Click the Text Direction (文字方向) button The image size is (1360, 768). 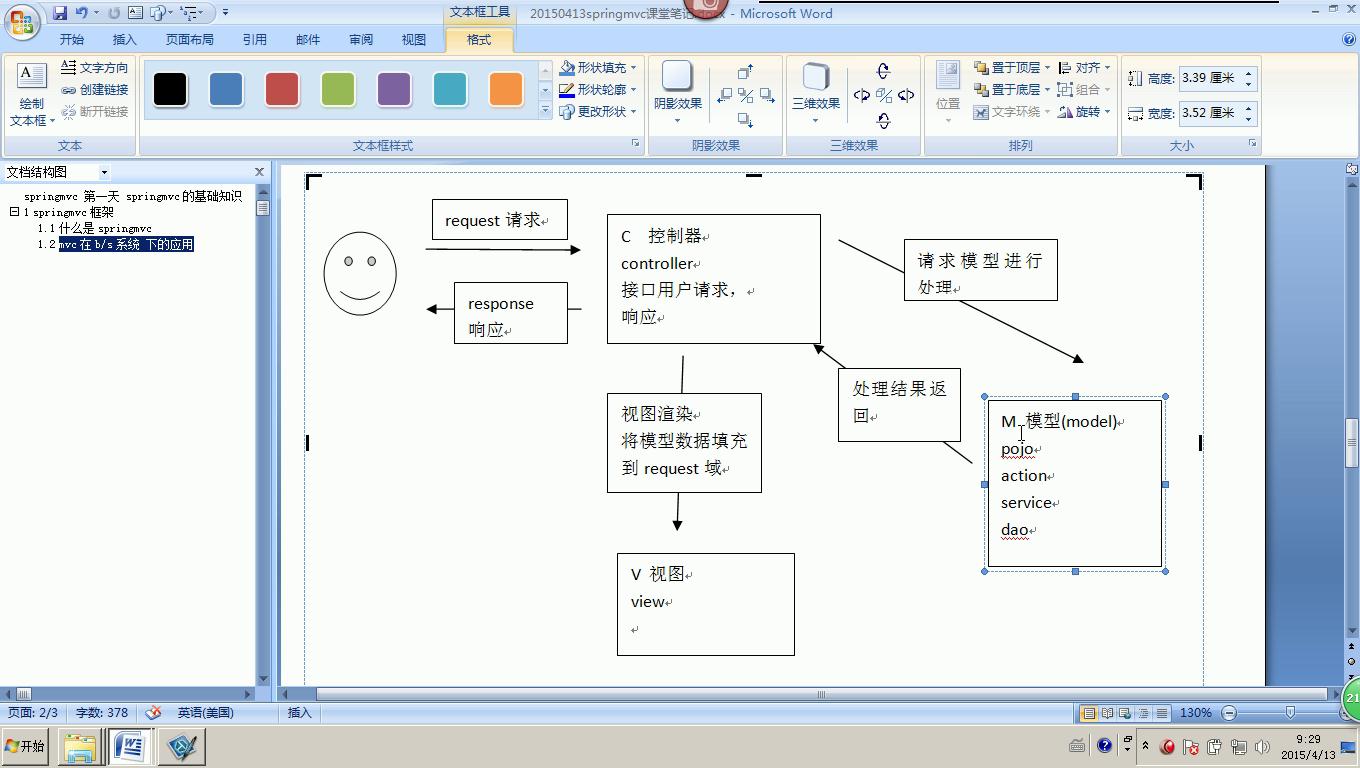tap(95, 67)
